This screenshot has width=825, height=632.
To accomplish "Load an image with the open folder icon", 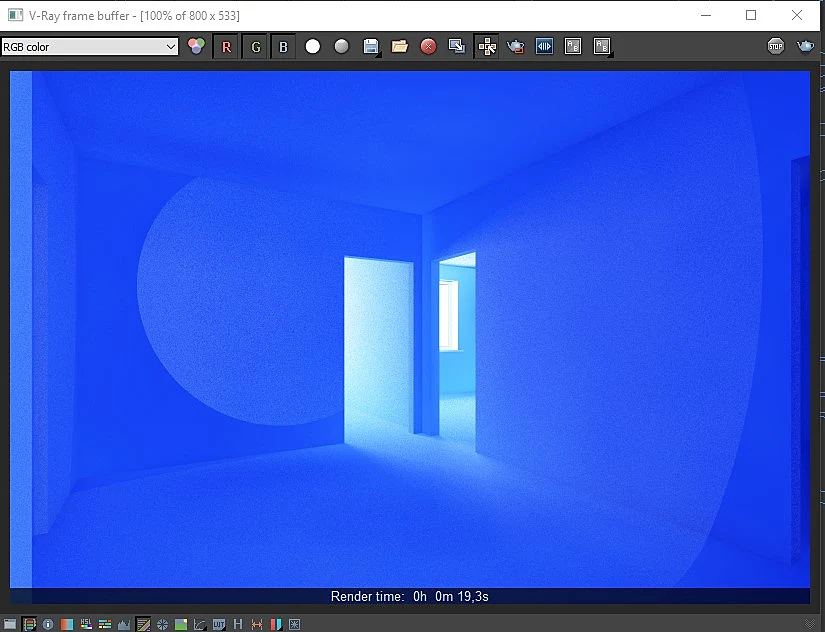I will tap(400, 46).
